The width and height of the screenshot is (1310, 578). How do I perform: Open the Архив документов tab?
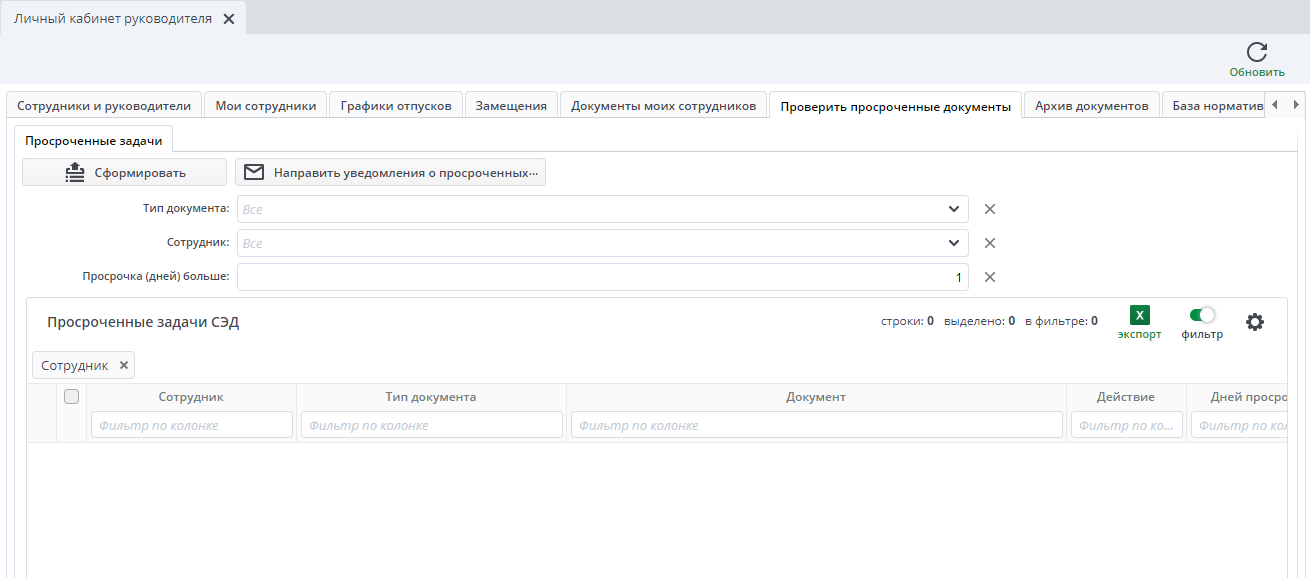(x=1091, y=105)
